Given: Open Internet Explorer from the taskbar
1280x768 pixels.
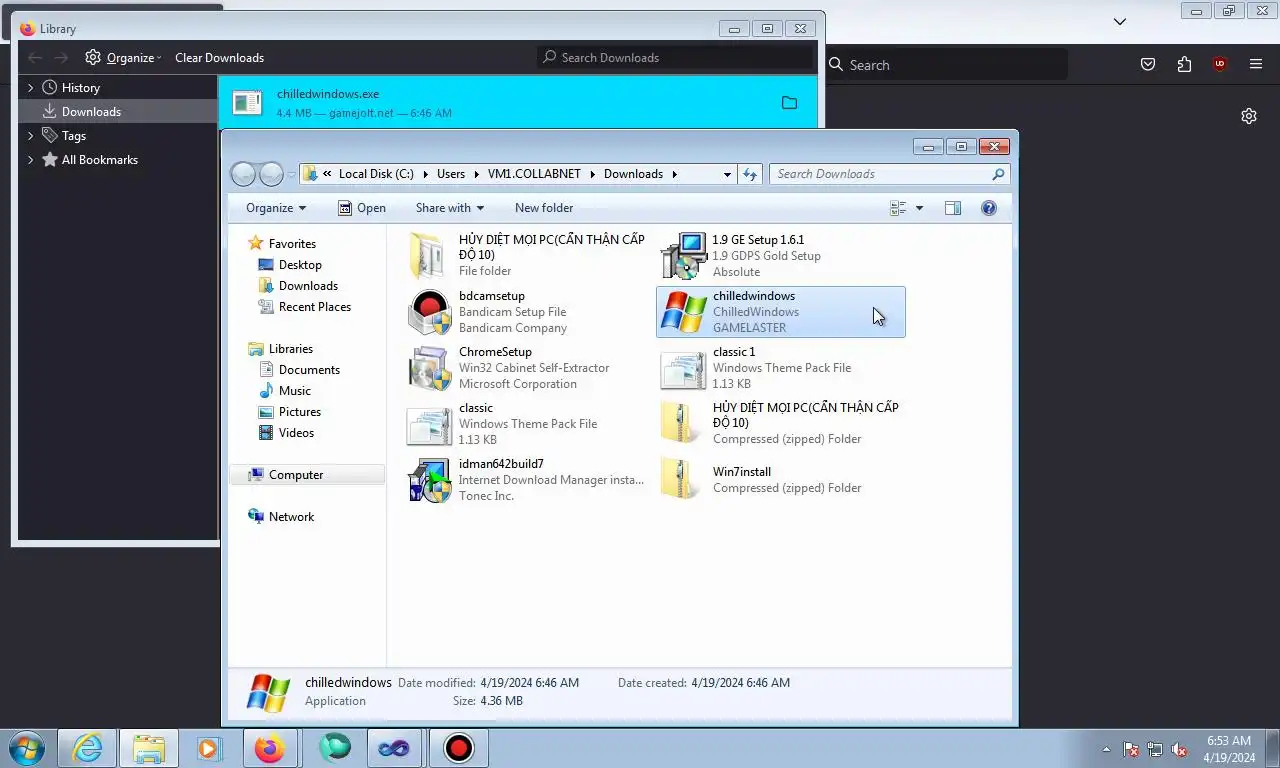Looking at the screenshot, I should click(87, 748).
